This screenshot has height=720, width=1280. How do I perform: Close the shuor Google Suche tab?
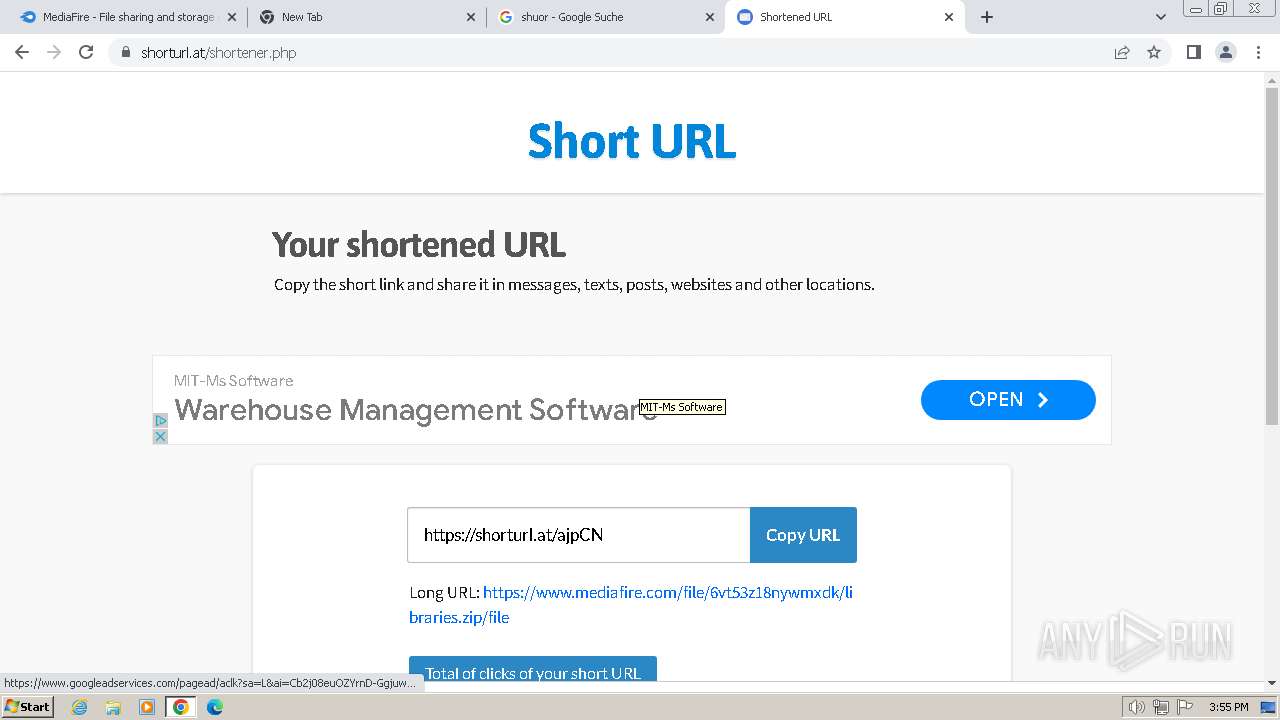[x=710, y=17]
